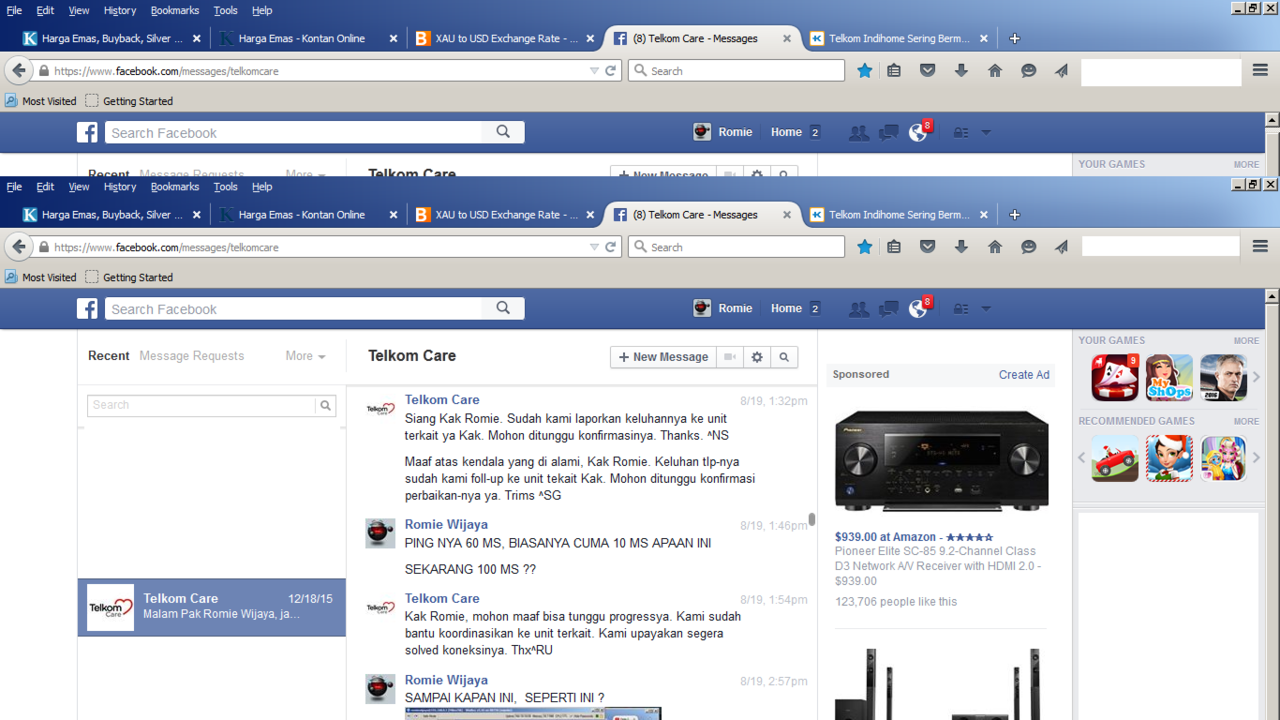Open the poker game icon under Your Games
Image resolution: width=1280 pixels, height=720 pixels.
tap(1115, 377)
